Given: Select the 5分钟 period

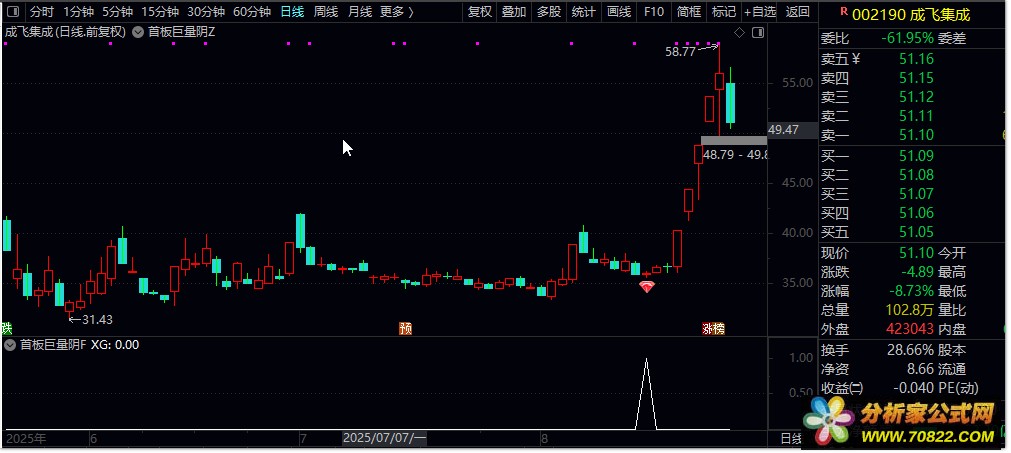Looking at the screenshot, I should (x=117, y=12).
